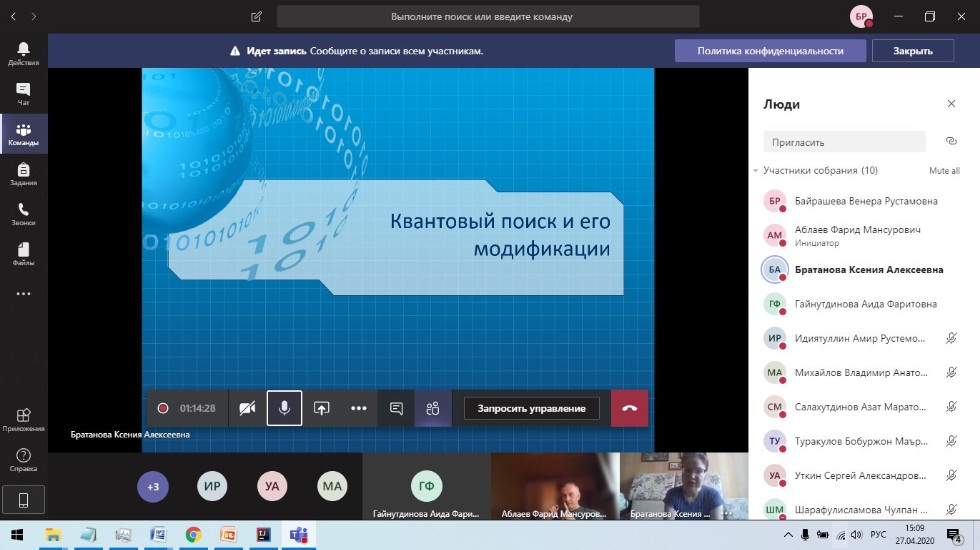Open more actions ellipsis in call toolbar

[x=358, y=408]
